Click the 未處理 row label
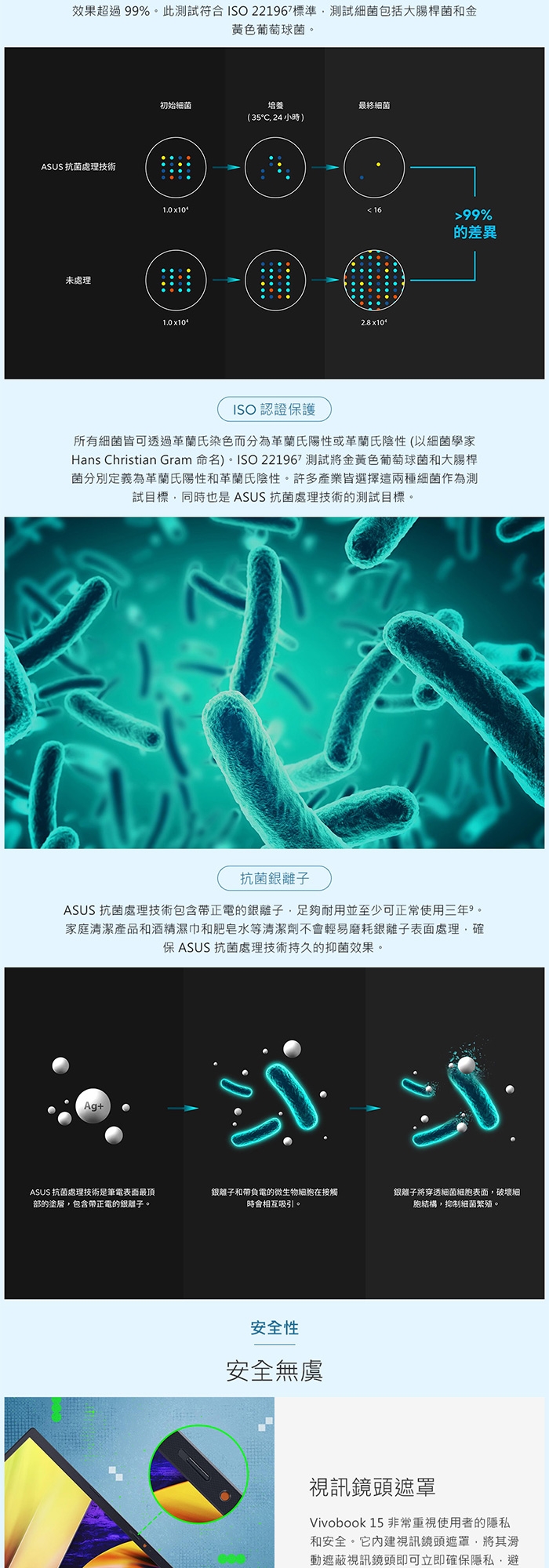 [78, 280]
